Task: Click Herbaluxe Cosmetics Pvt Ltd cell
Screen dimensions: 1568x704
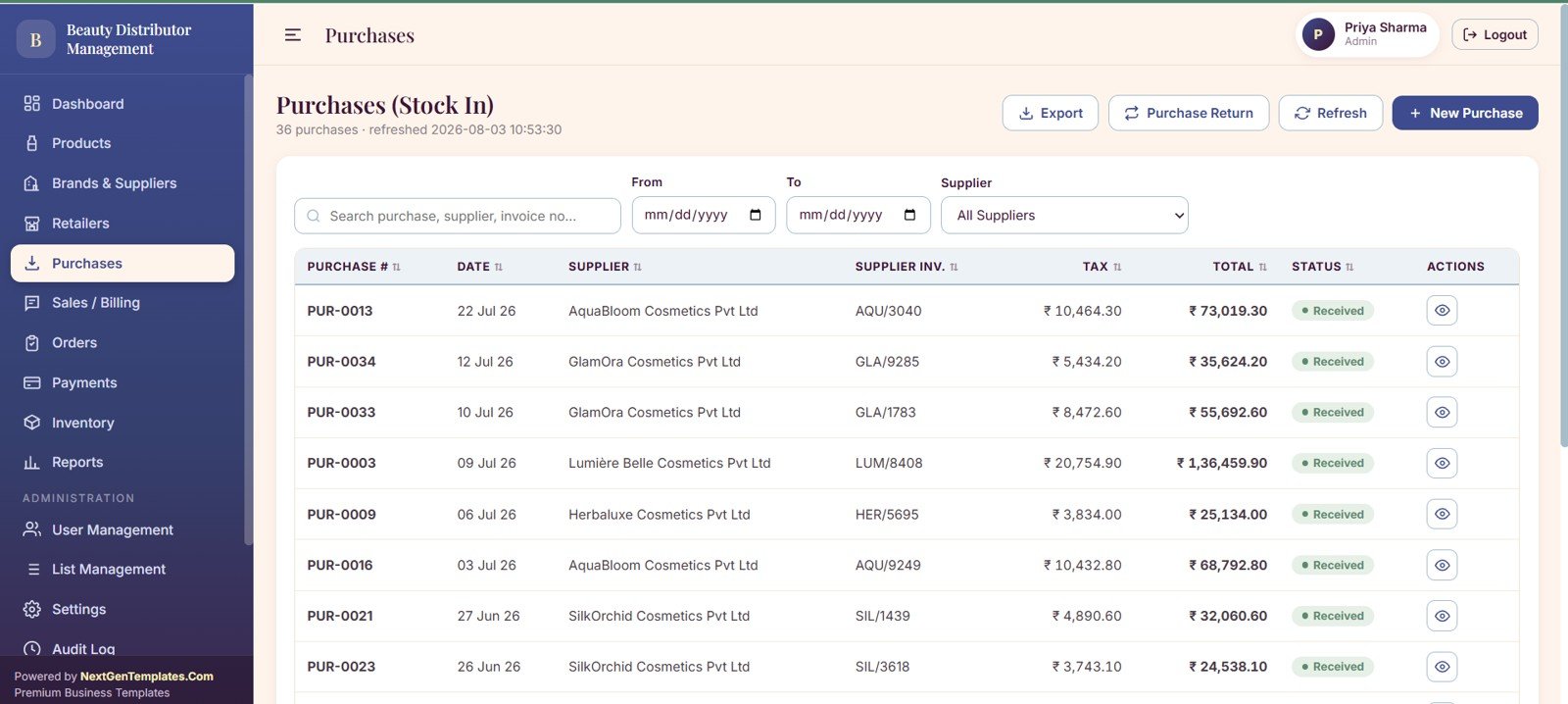Action: (660, 514)
